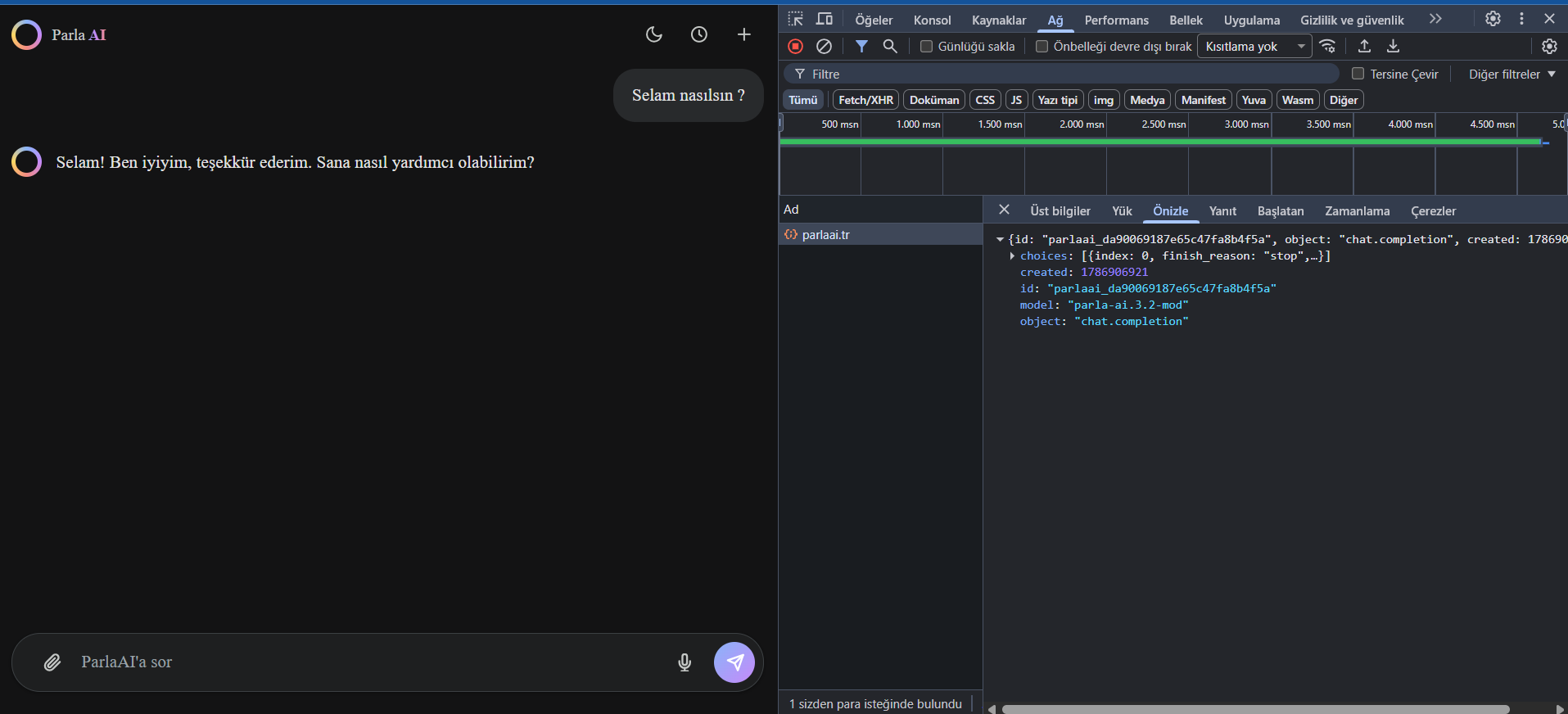1568x714 pixels.
Task: Open Üst bilgiler request tab
Action: (1060, 210)
